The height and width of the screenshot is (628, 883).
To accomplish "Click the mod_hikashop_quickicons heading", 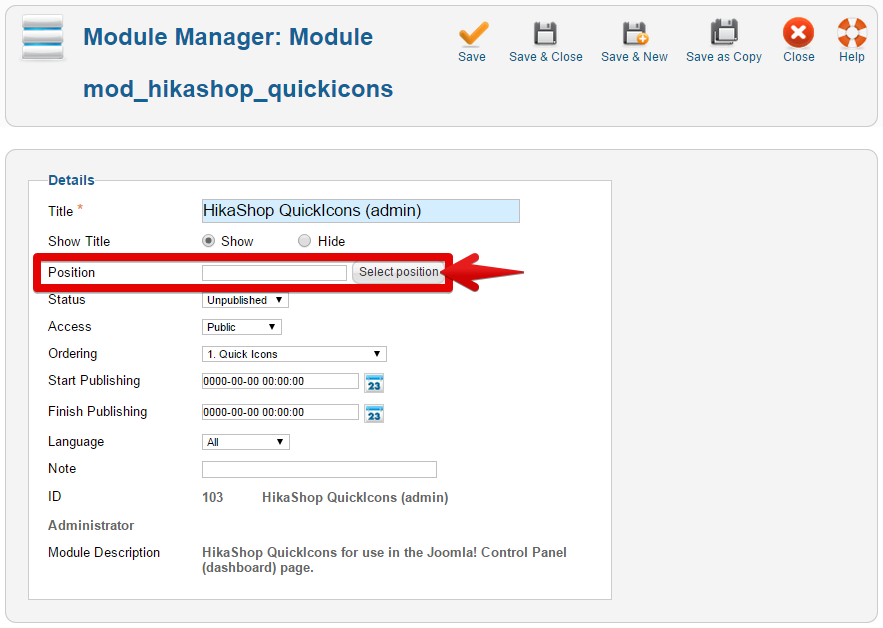I will click(x=238, y=89).
